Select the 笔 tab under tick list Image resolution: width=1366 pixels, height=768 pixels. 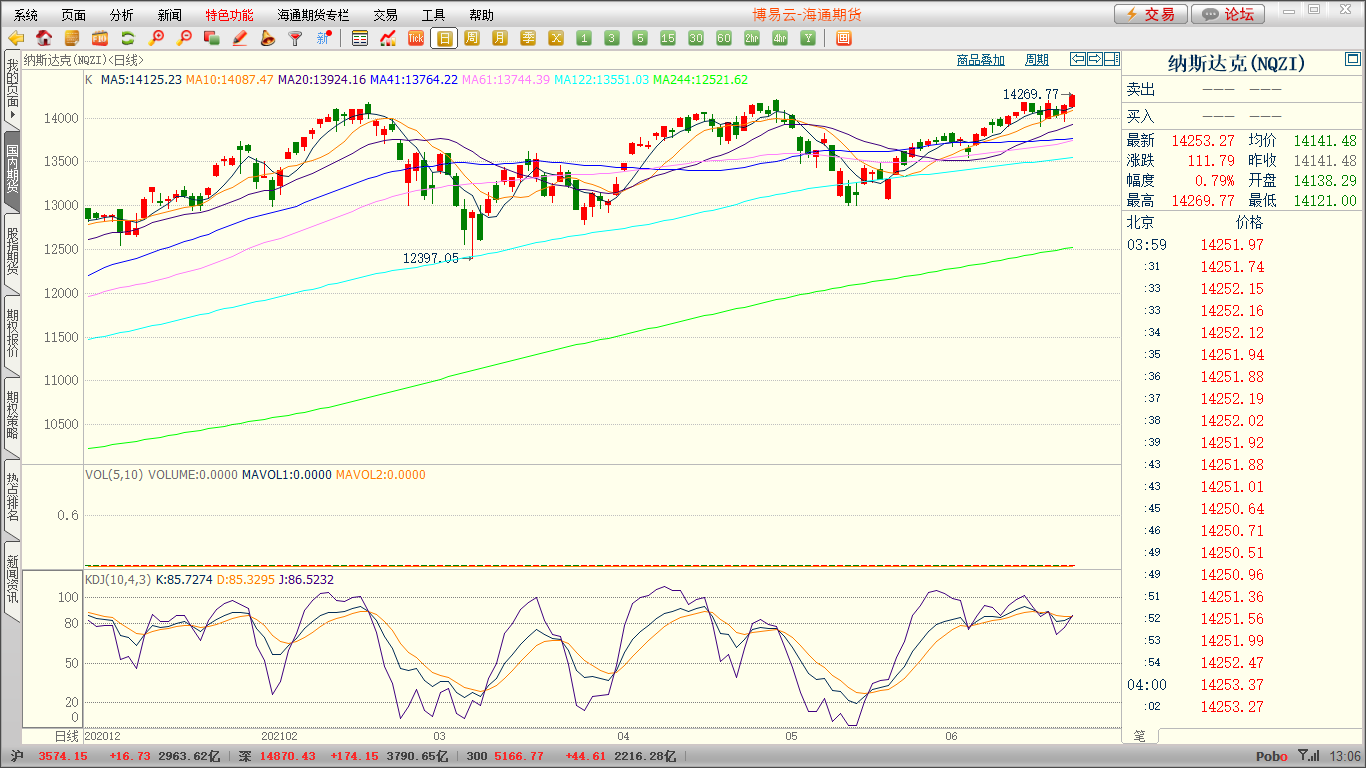[x=1140, y=735]
